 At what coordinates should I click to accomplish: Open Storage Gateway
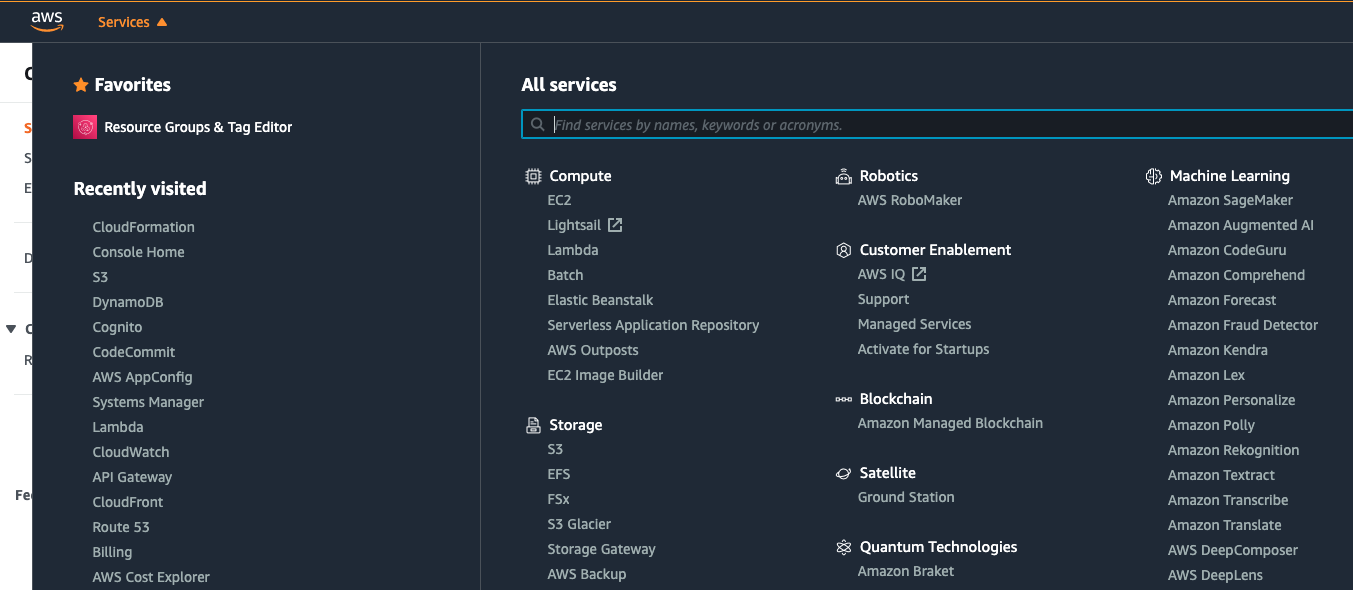tap(601, 549)
